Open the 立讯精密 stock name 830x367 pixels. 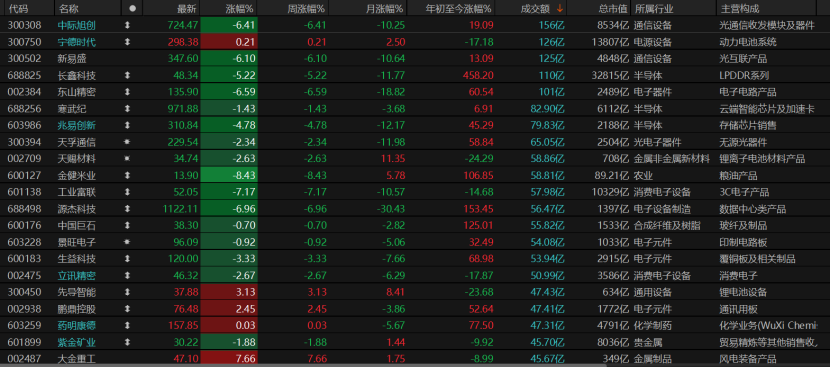tap(77, 275)
